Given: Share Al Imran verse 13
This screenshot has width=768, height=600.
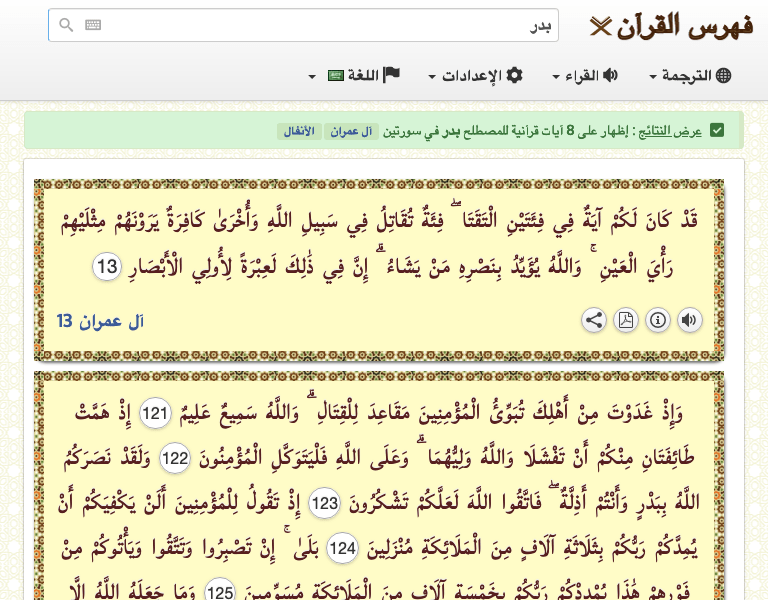Looking at the screenshot, I should pos(593,320).
